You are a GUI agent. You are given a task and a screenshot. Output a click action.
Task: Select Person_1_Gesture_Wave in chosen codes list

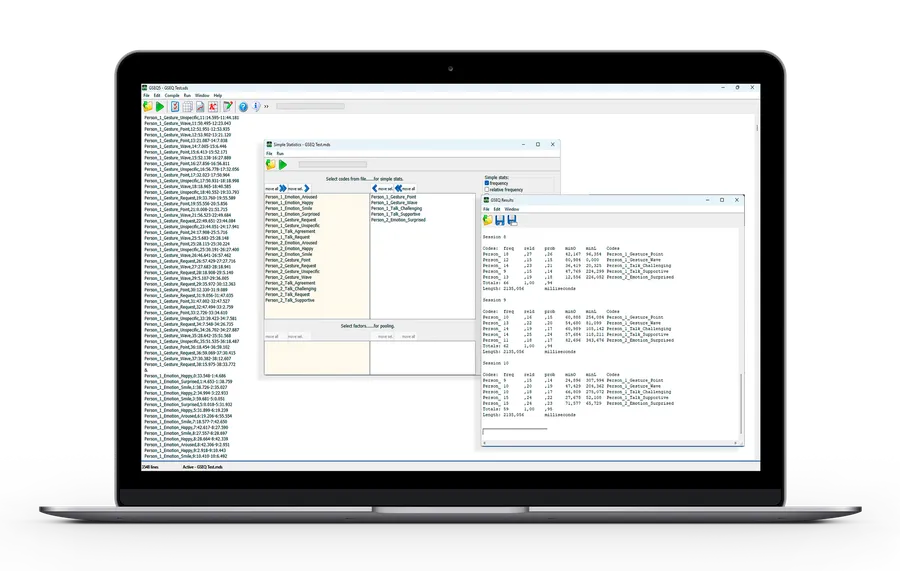394,203
